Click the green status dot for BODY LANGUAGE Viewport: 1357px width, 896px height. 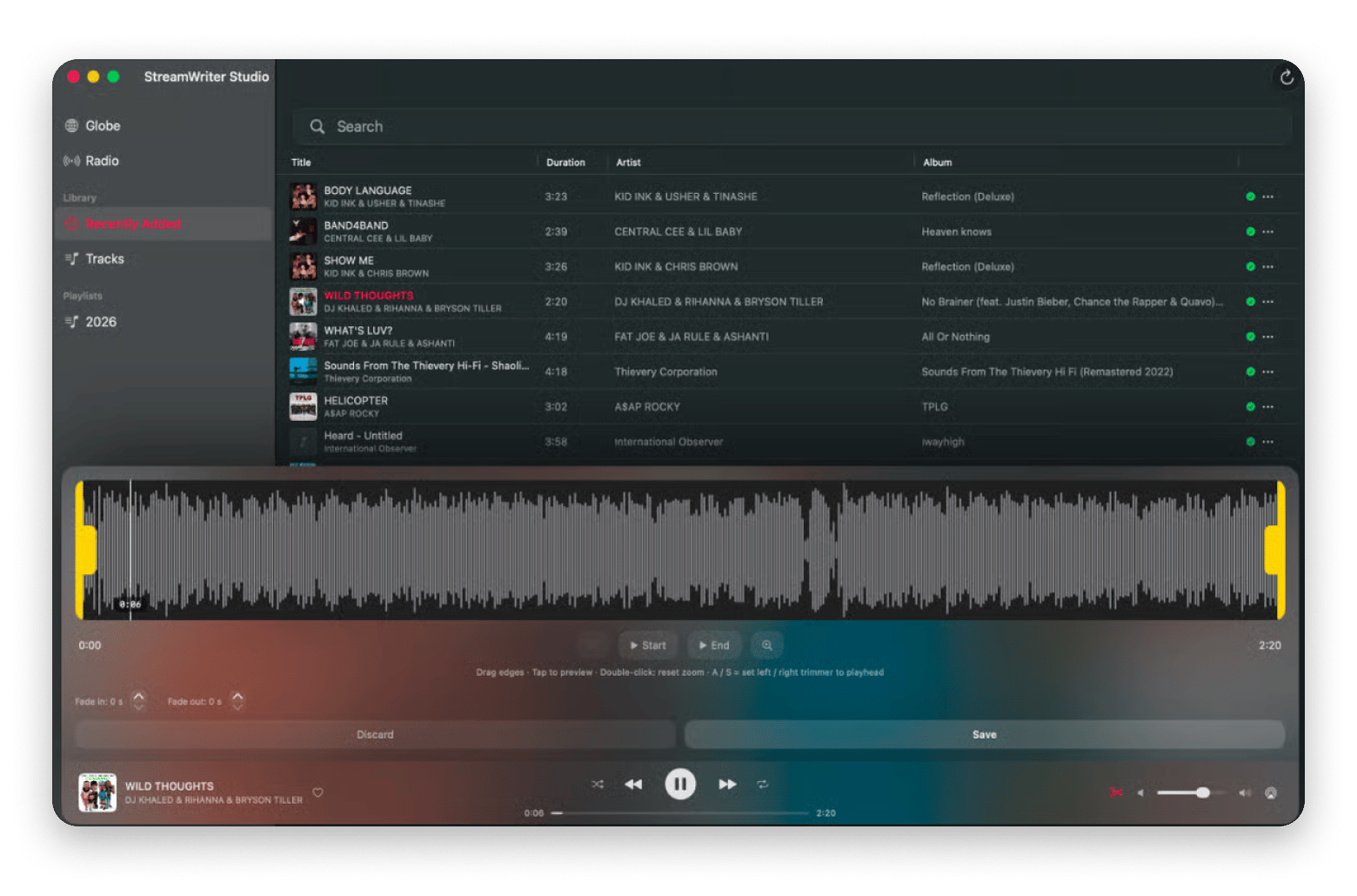click(1250, 197)
